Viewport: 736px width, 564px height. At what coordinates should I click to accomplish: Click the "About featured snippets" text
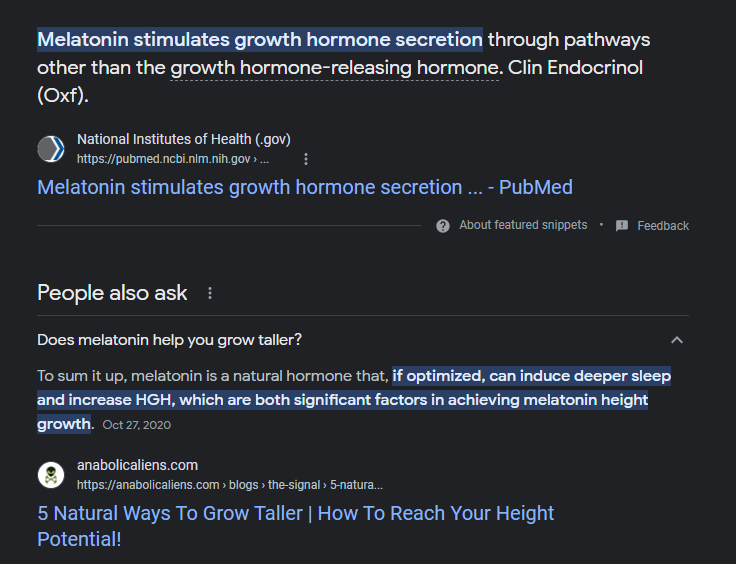(x=523, y=225)
